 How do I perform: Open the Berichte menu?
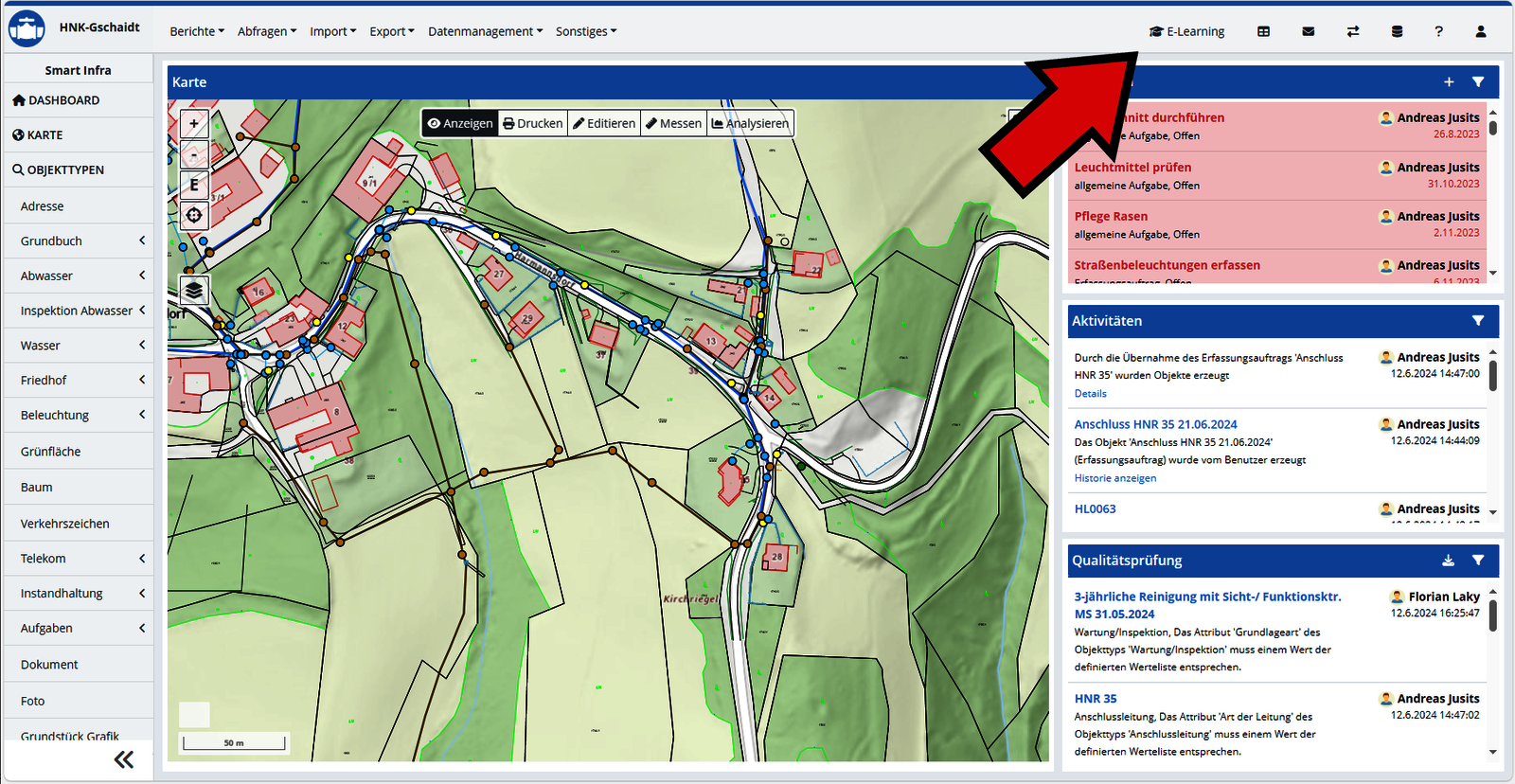(197, 31)
